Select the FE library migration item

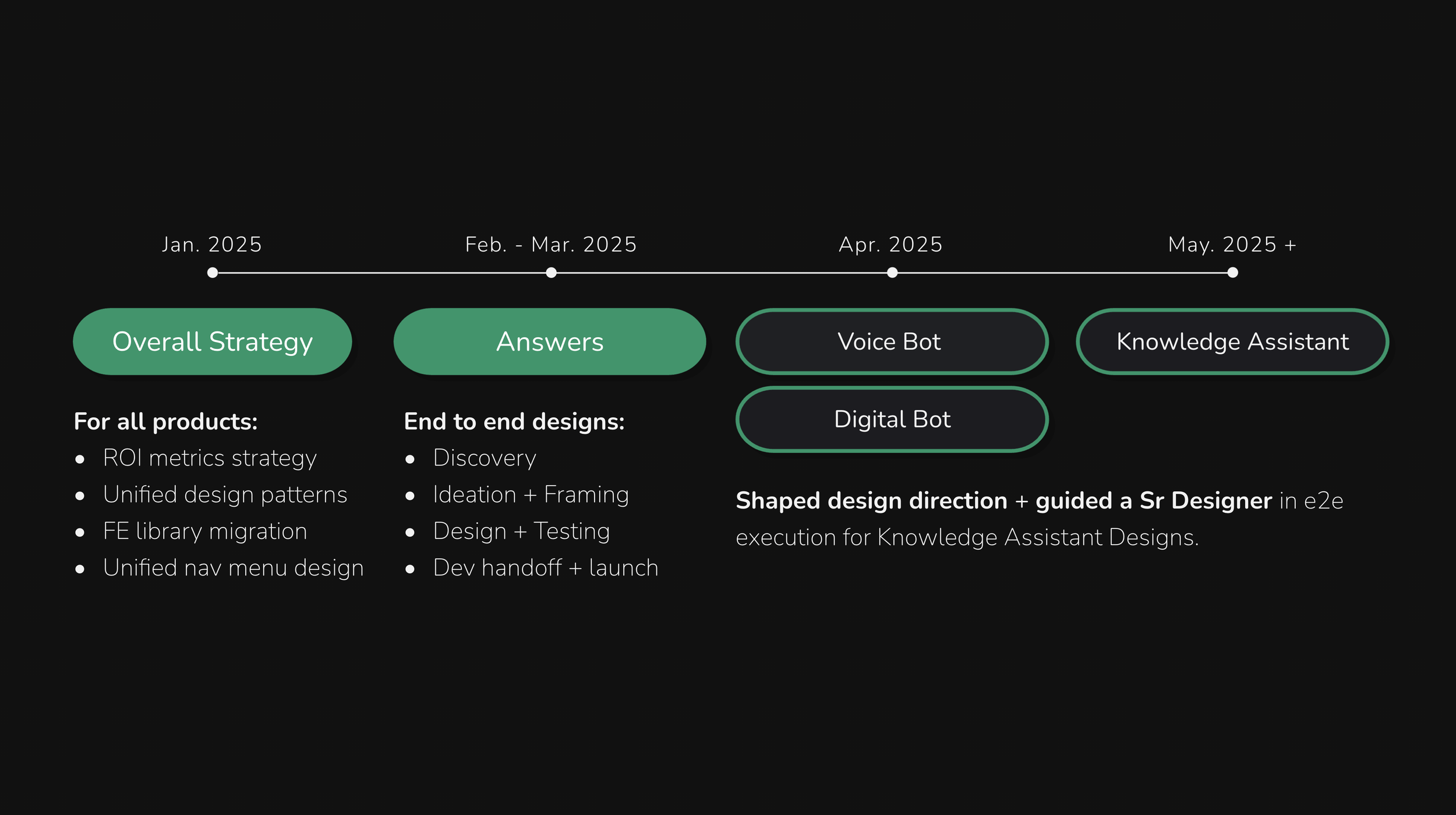click(x=205, y=532)
